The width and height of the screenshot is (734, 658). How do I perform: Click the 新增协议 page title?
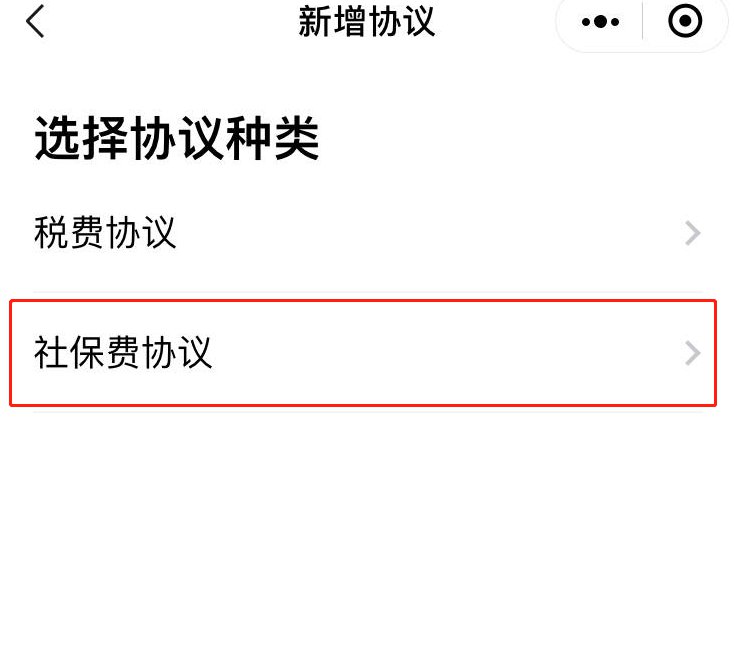pos(367,22)
